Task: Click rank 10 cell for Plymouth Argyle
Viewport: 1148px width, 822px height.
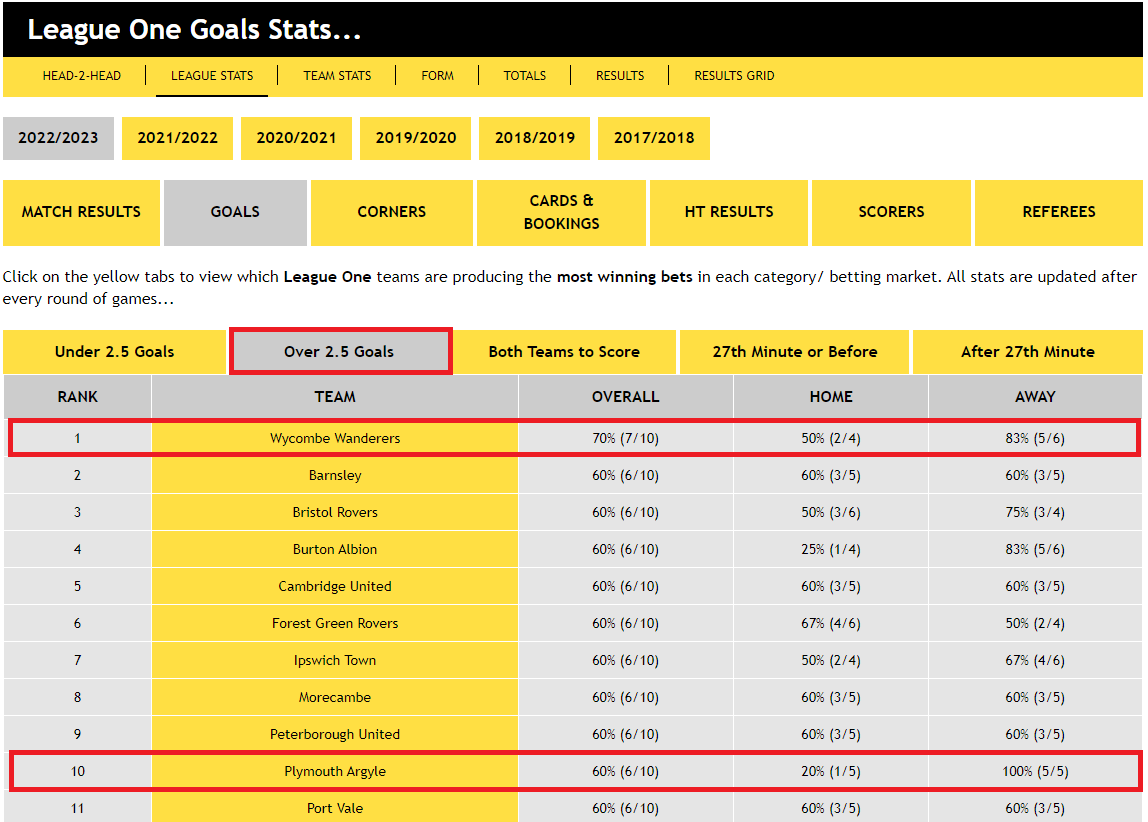Action: point(78,771)
